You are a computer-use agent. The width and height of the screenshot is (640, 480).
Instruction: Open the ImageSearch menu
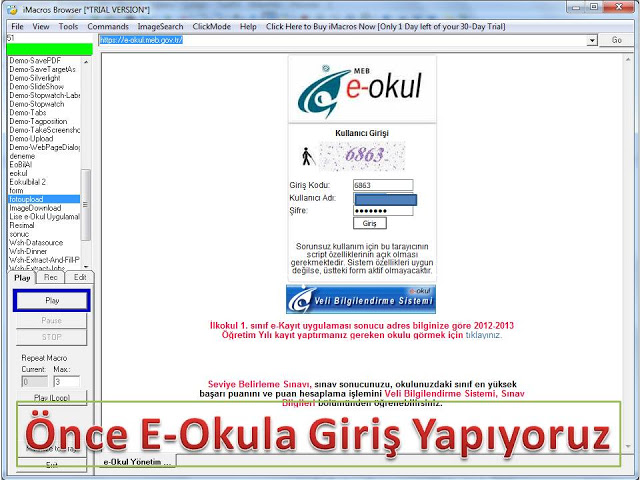[x=160, y=27]
